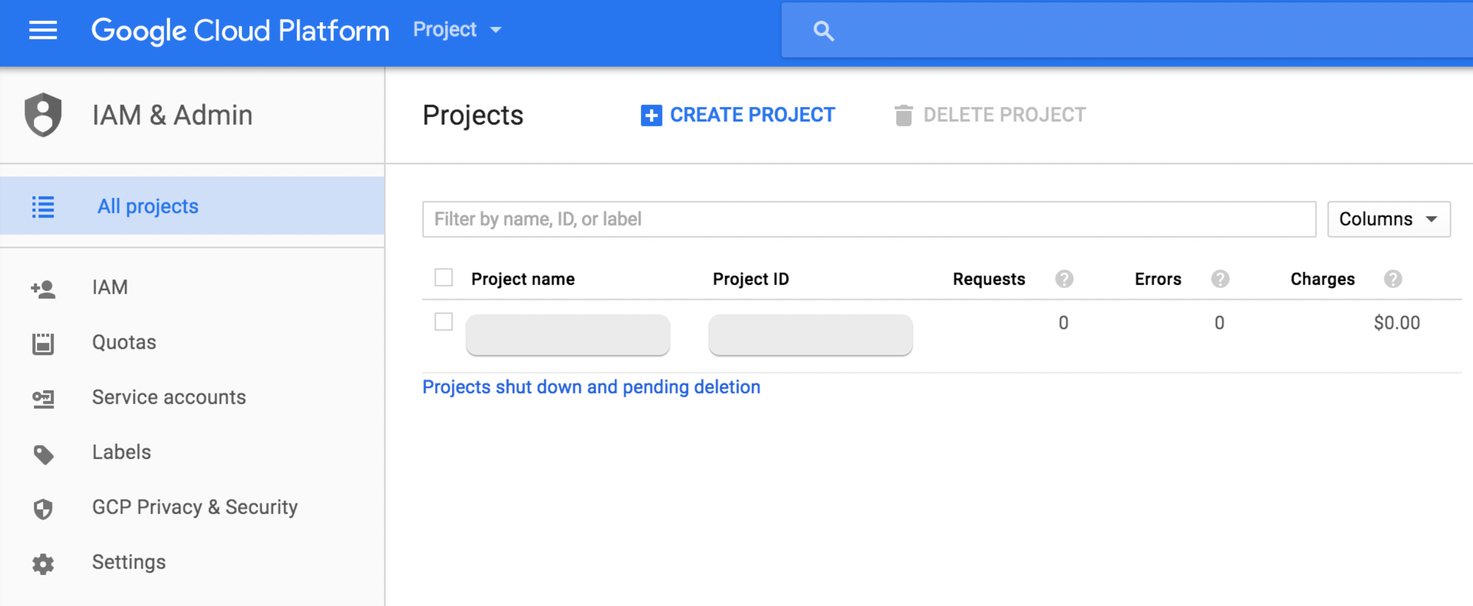Click the DELETE PROJECT button

(x=989, y=115)
